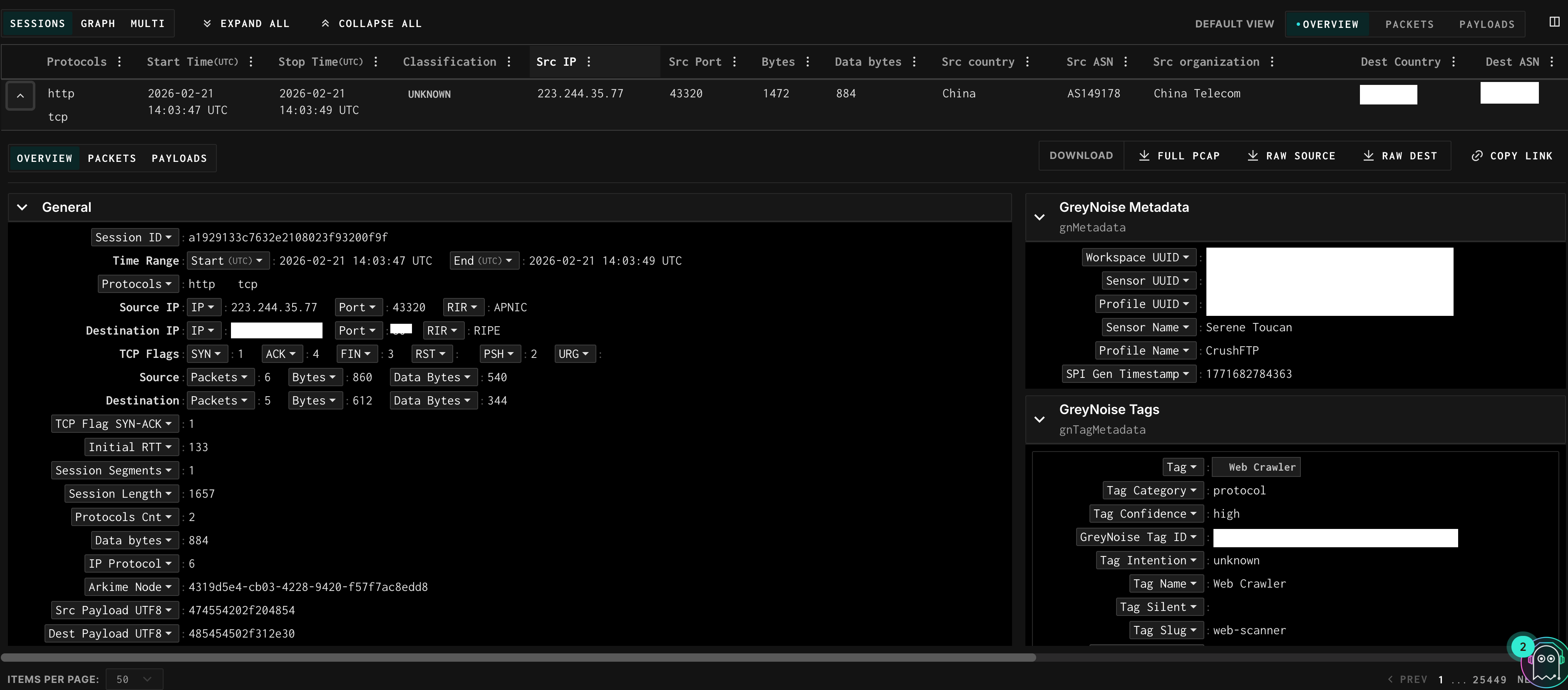Open the items per page dropdown
Screen dimensions: 1568x690
tap(134, 679)
